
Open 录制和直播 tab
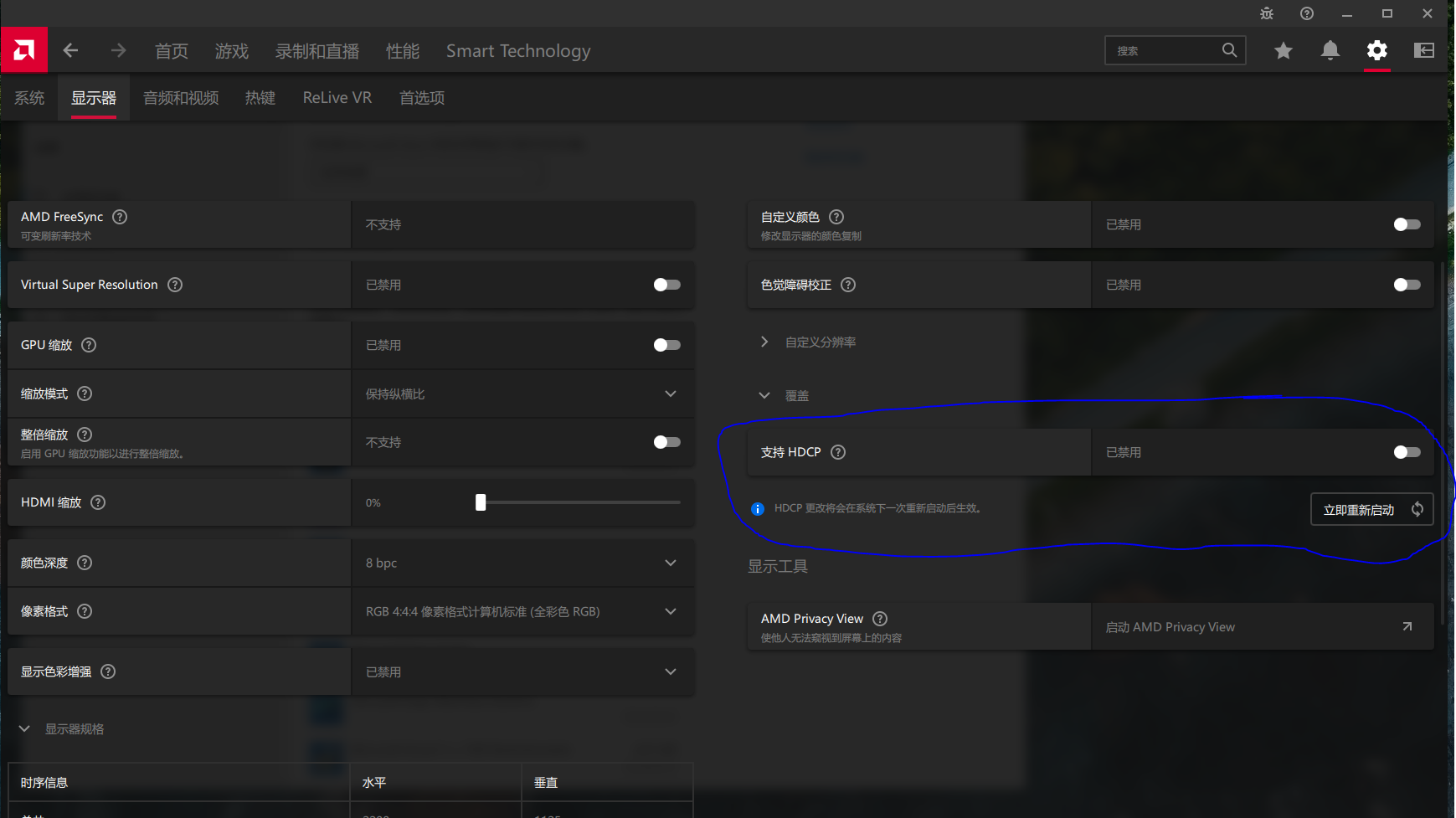tap(317, 51)
